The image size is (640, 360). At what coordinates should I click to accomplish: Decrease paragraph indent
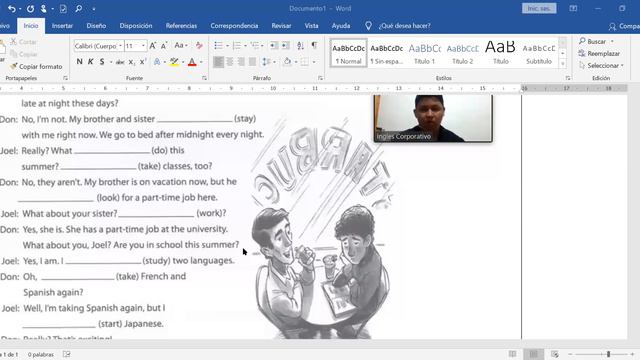point(274,46)
